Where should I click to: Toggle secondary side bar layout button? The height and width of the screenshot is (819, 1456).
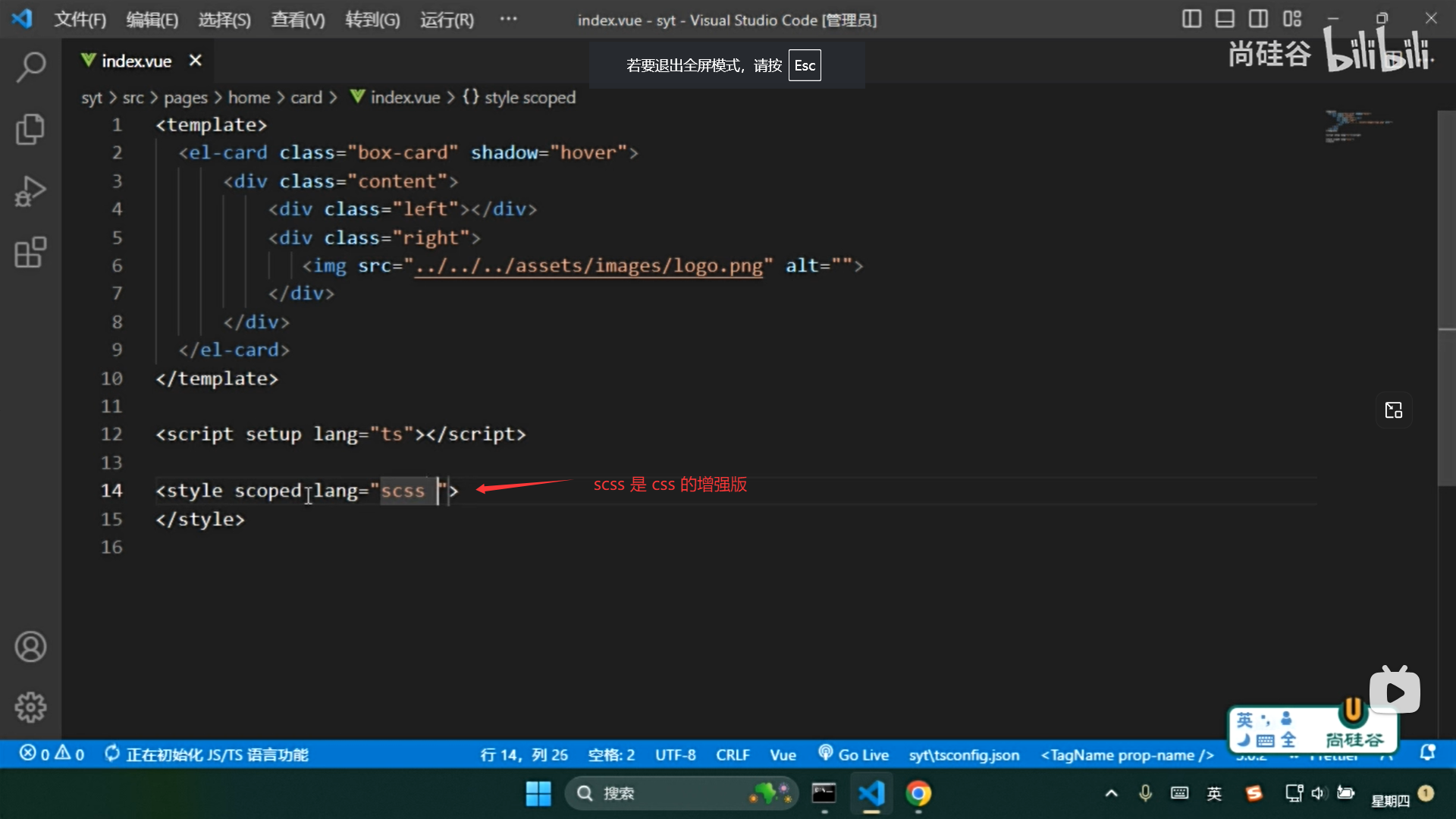[1258, 19]
